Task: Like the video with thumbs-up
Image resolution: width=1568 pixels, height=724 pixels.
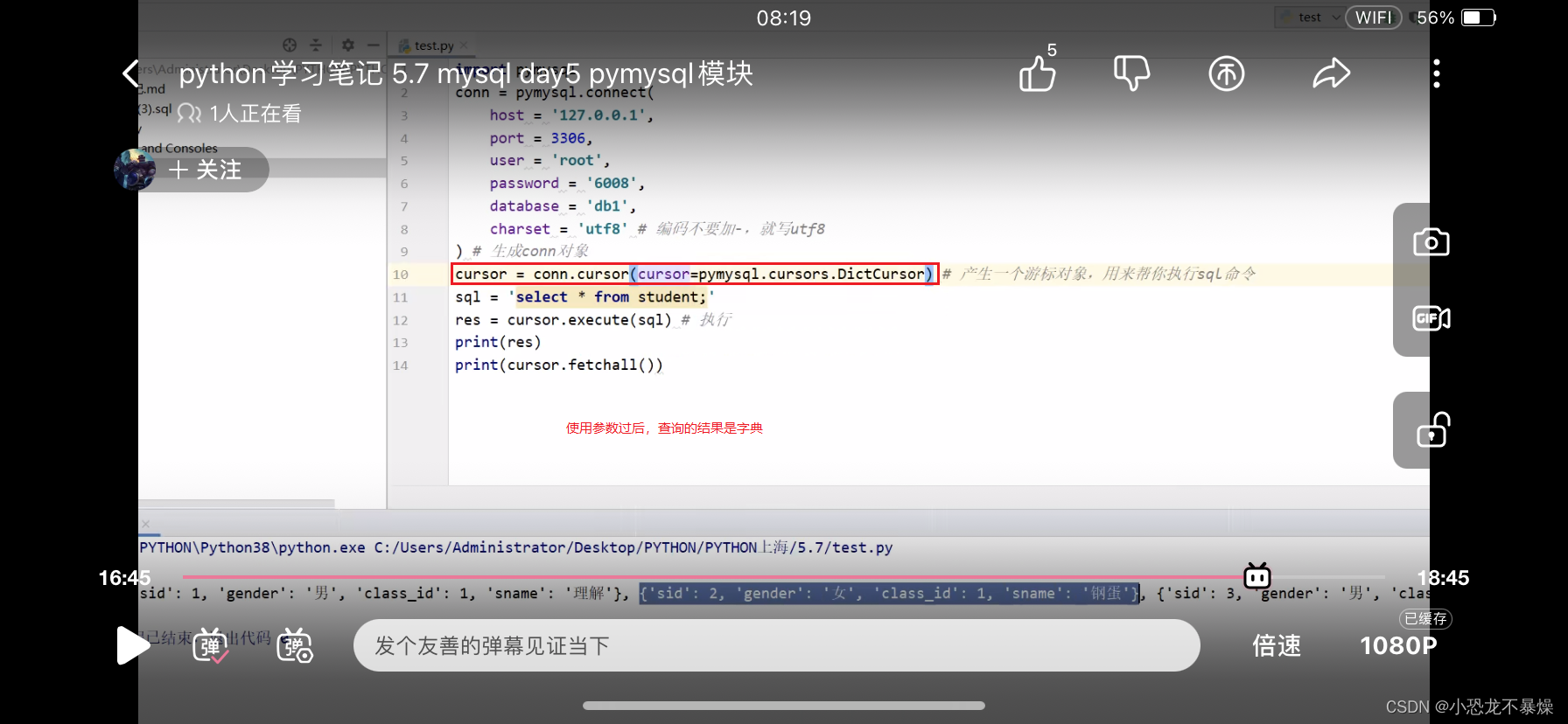Action: 1038,73
